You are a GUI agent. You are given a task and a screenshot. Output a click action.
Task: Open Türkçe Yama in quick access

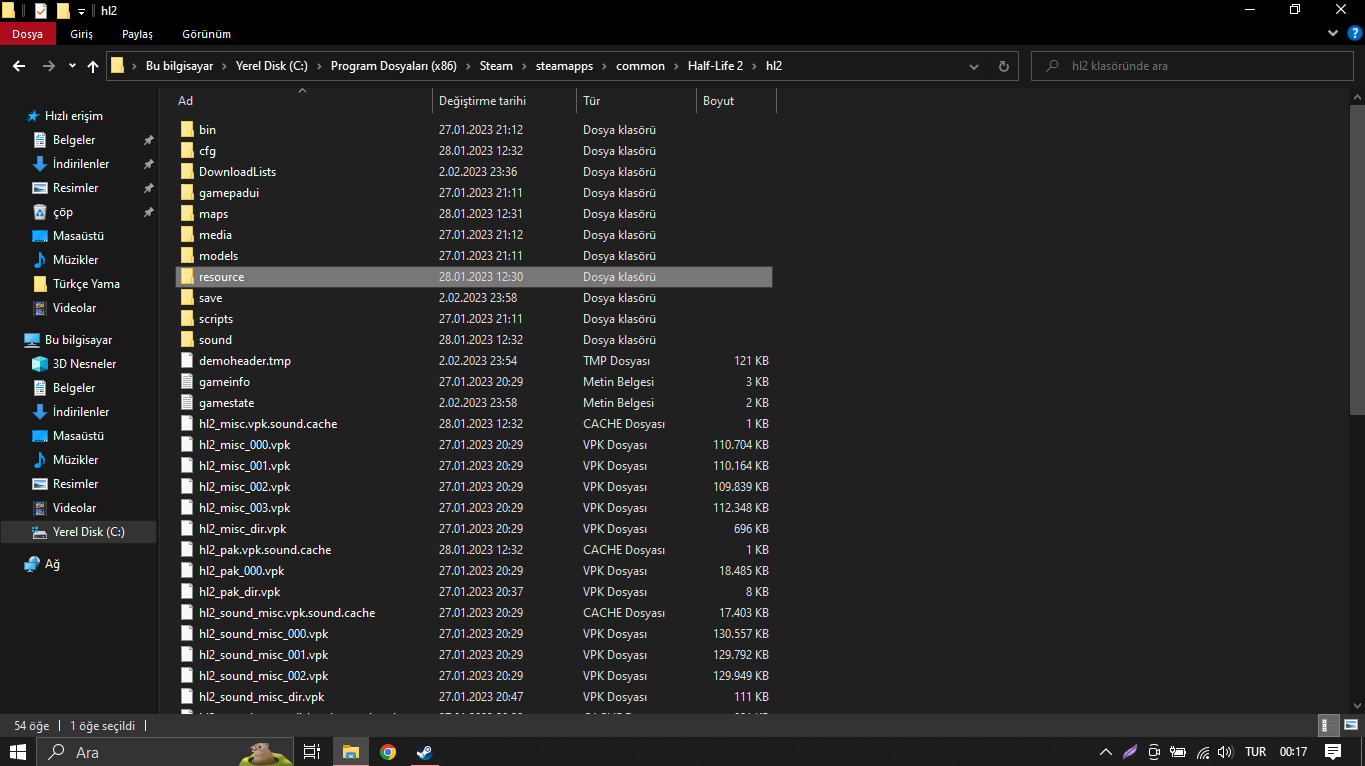point(86,284)
